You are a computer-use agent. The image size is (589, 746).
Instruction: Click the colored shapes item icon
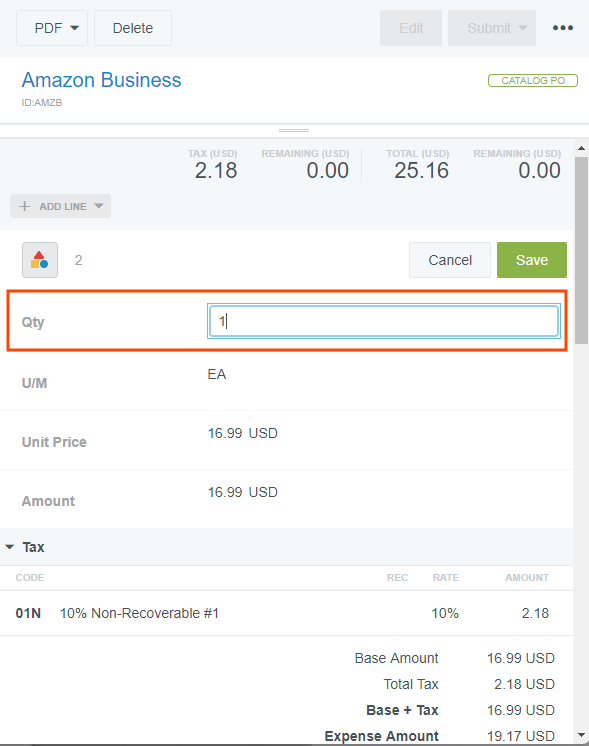[x=40, y=260]
